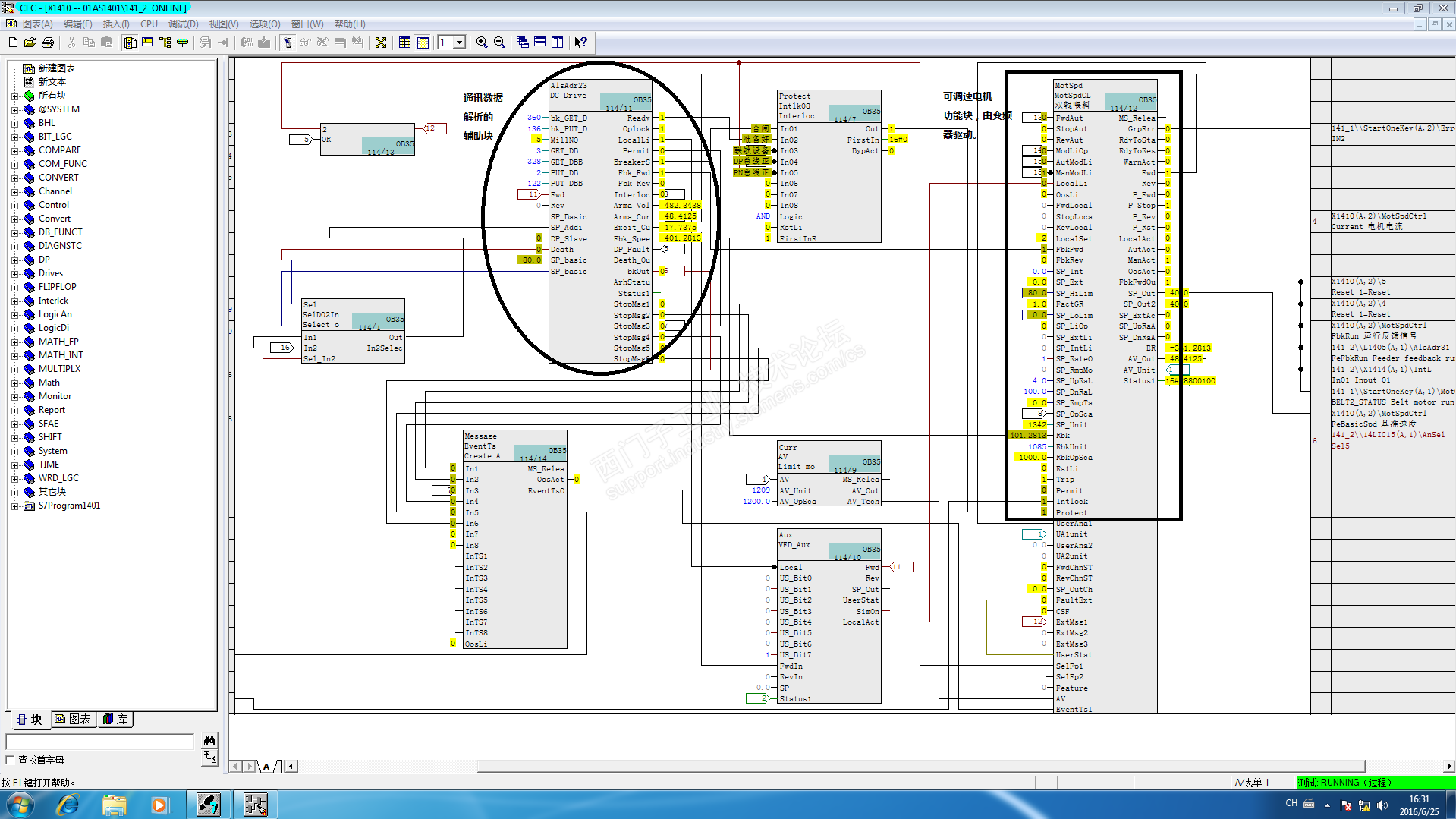The image size is (1456, 819).
Task: Expand the S7Program1401 tree node
Action: (x=14, y=506)
